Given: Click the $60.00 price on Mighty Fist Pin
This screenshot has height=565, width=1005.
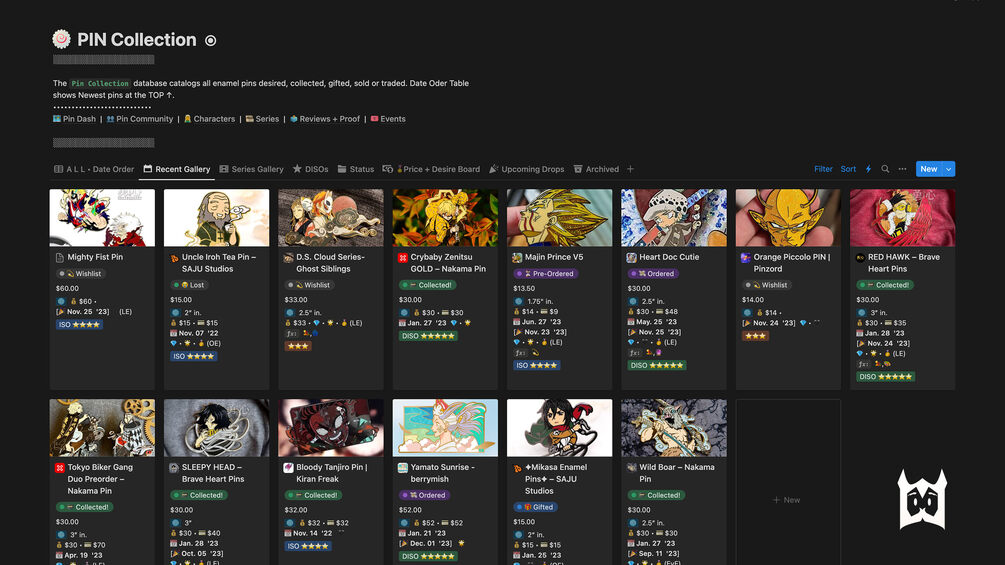Looking at the screenshot, I should [67, 288].
